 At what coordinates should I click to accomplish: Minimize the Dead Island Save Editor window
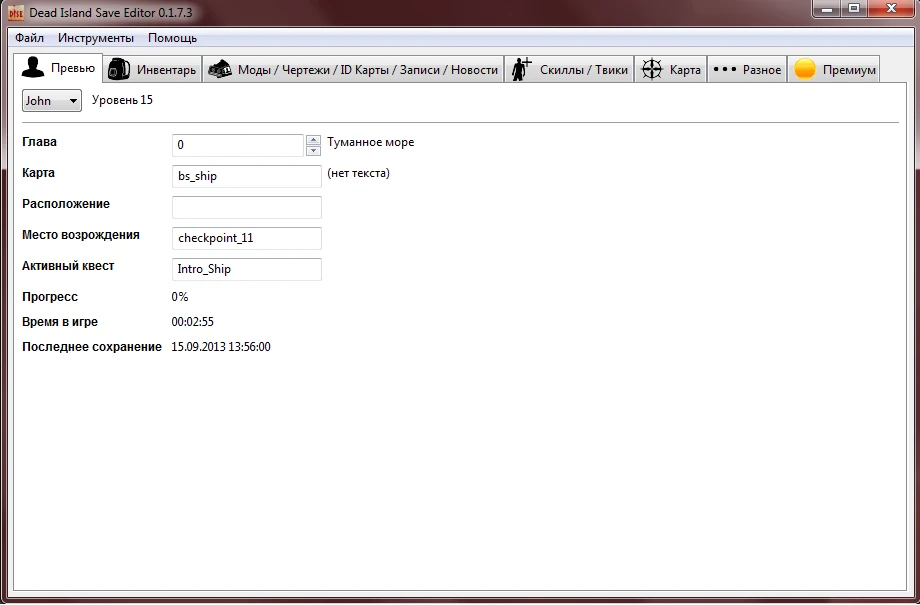tap(827, 9)
